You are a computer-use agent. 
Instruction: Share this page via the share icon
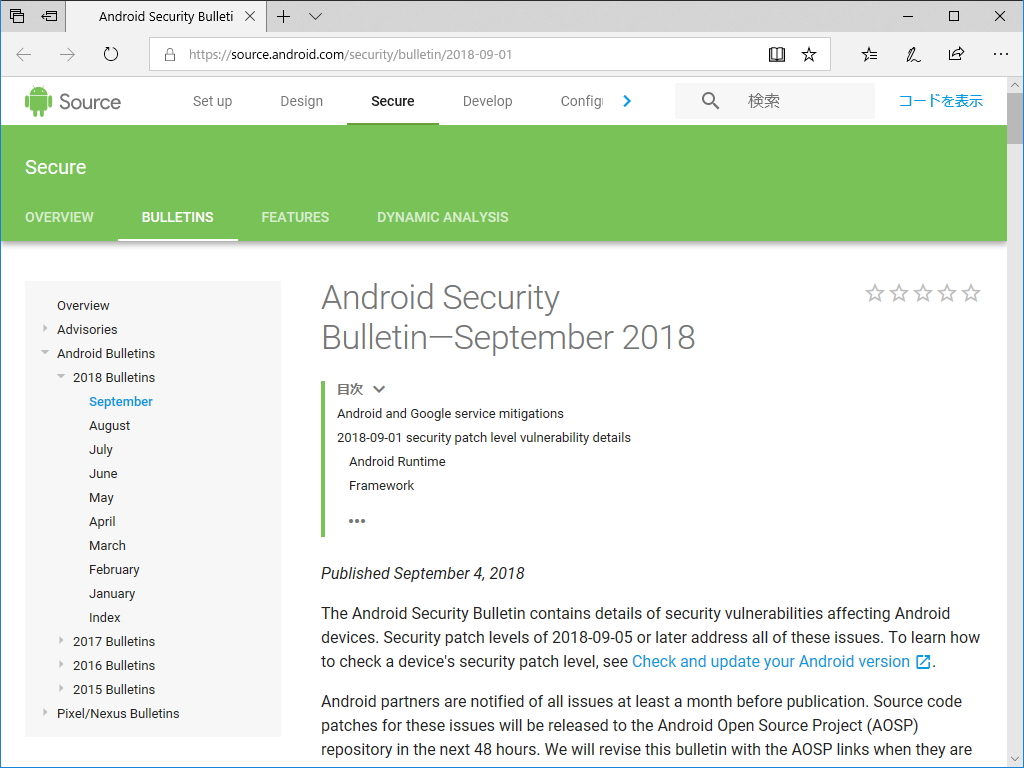coord(956,54)
